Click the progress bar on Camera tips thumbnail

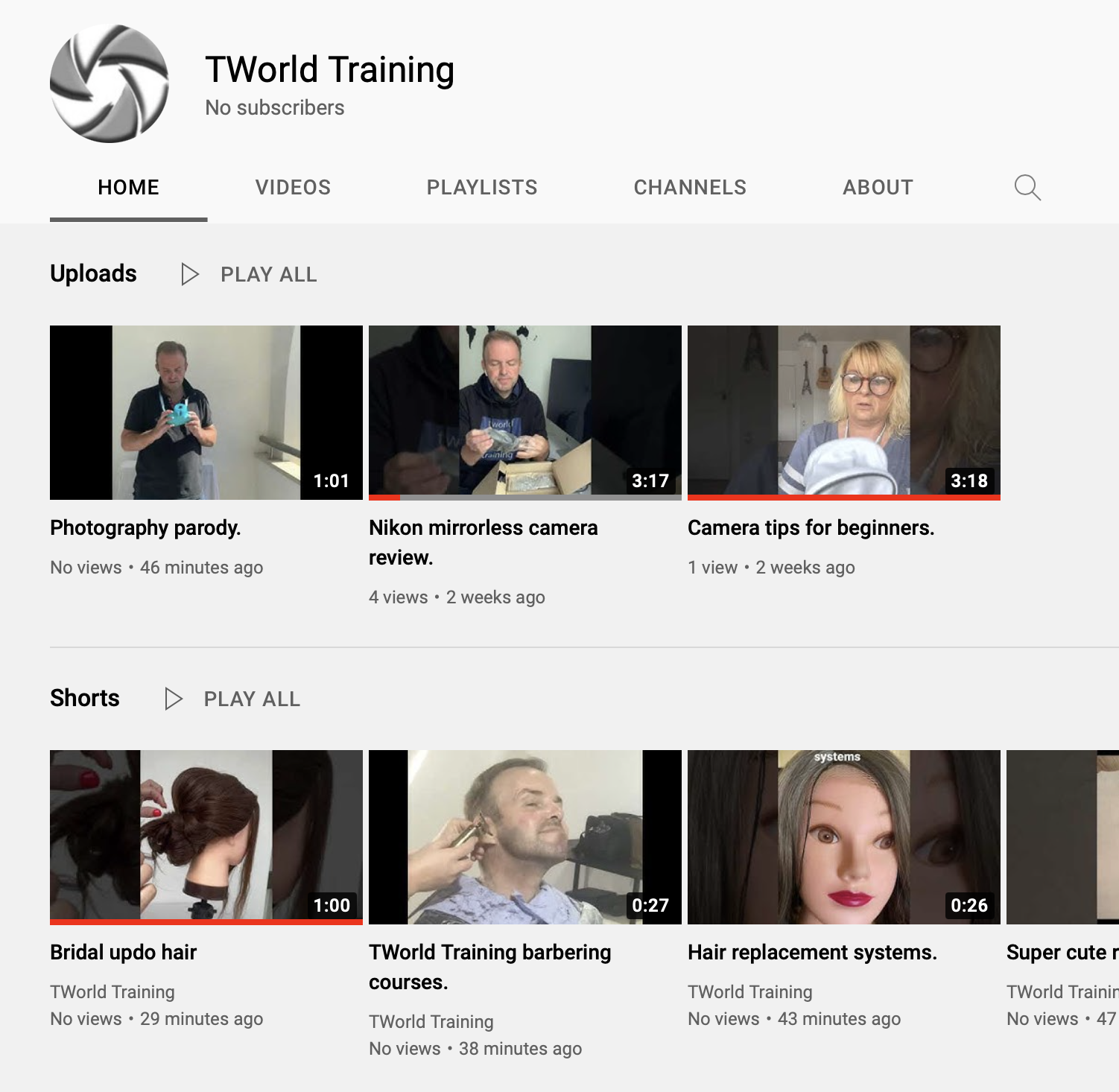pos(844,498)
